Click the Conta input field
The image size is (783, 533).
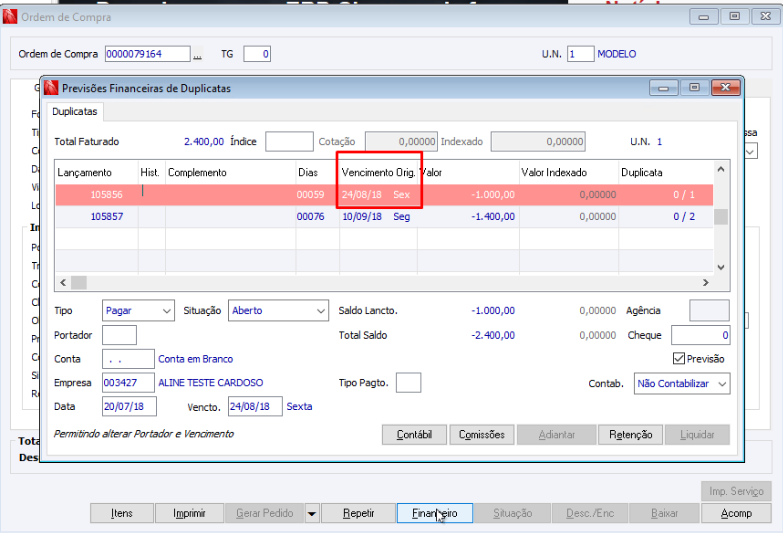tap(128, 359)
